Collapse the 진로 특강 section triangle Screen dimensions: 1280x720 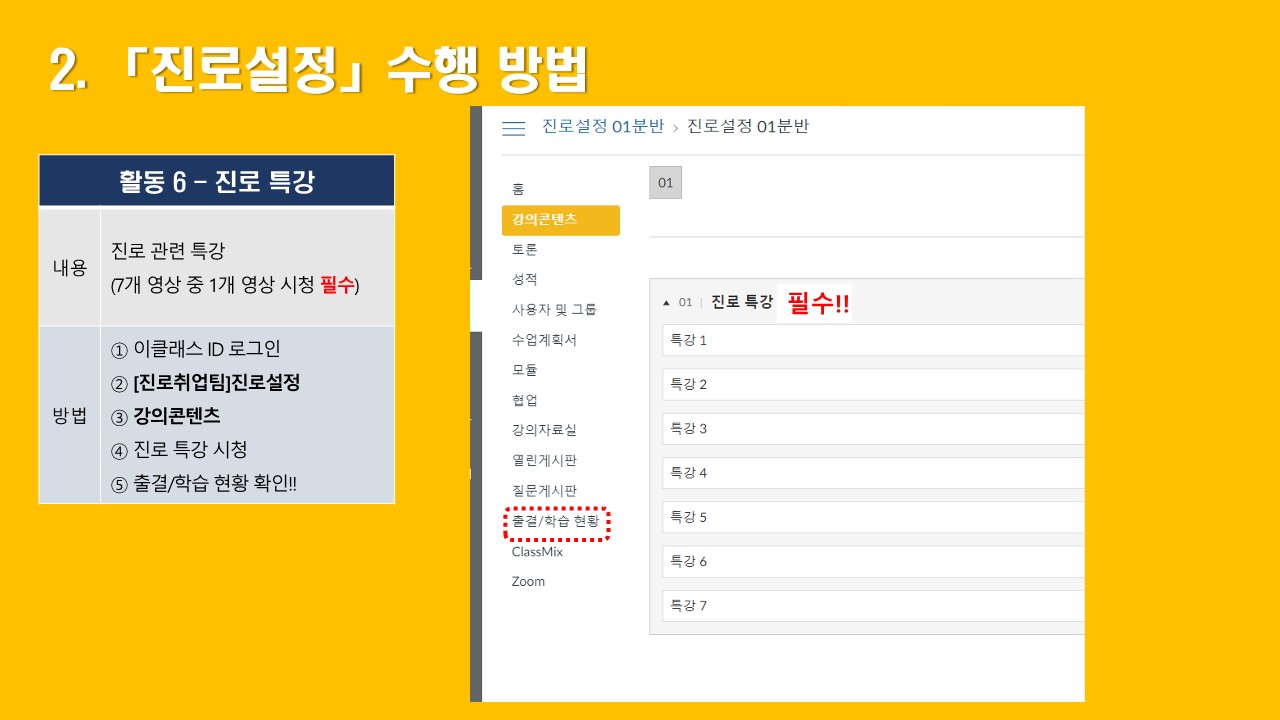(x=667, y=302)
